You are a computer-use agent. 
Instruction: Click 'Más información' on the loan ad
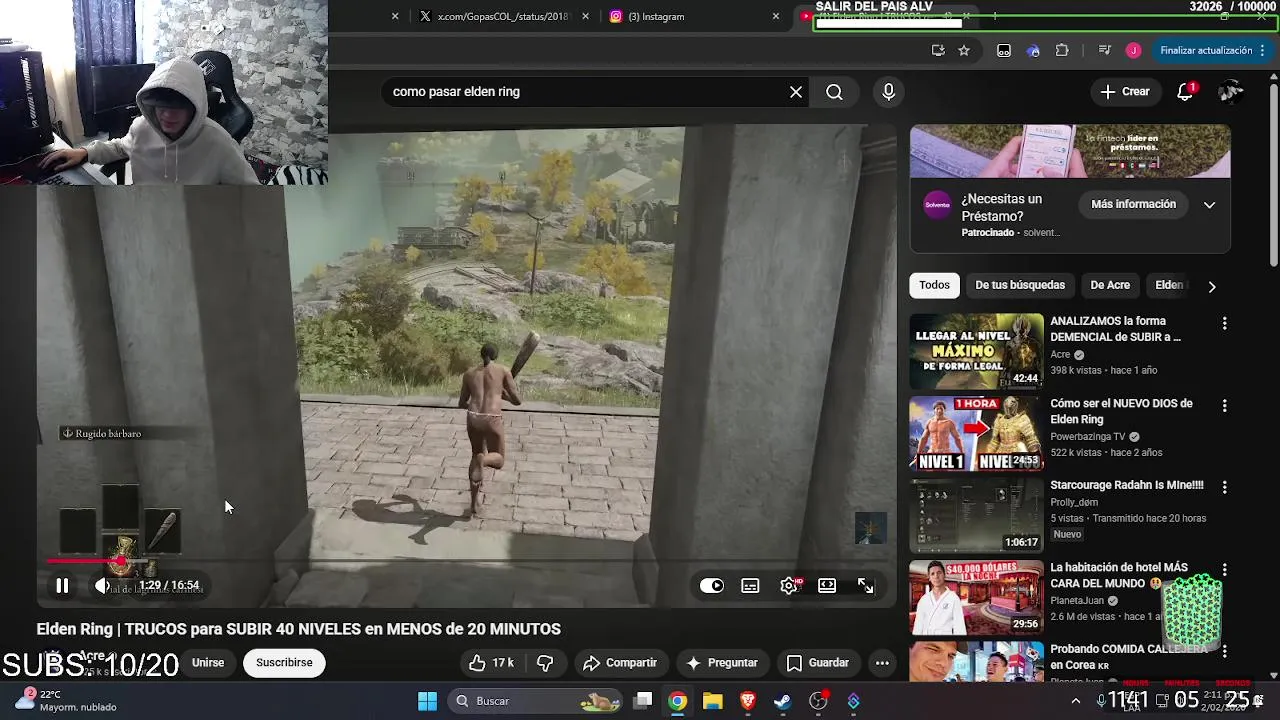point(1133,204)
